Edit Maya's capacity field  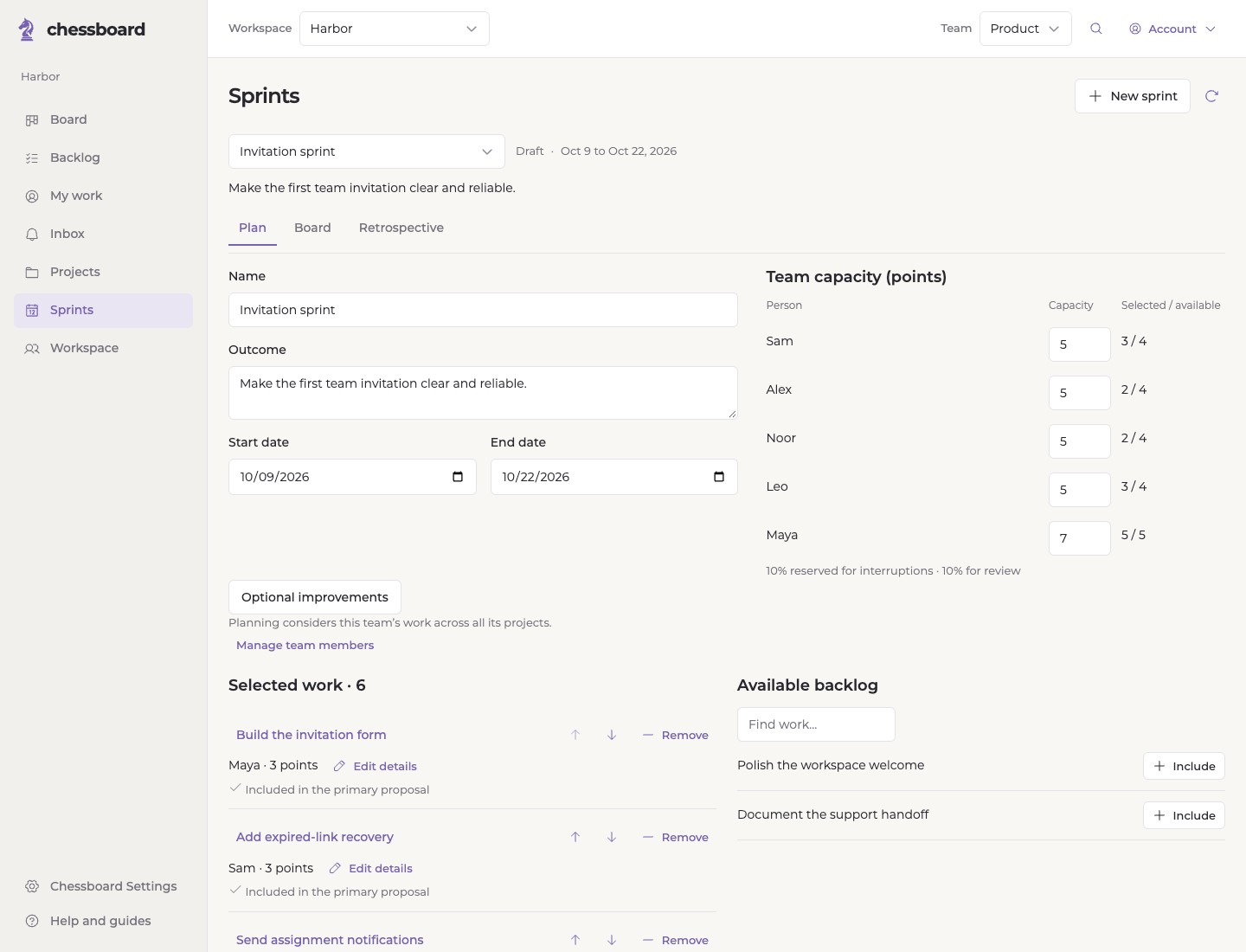(1080, 538)
